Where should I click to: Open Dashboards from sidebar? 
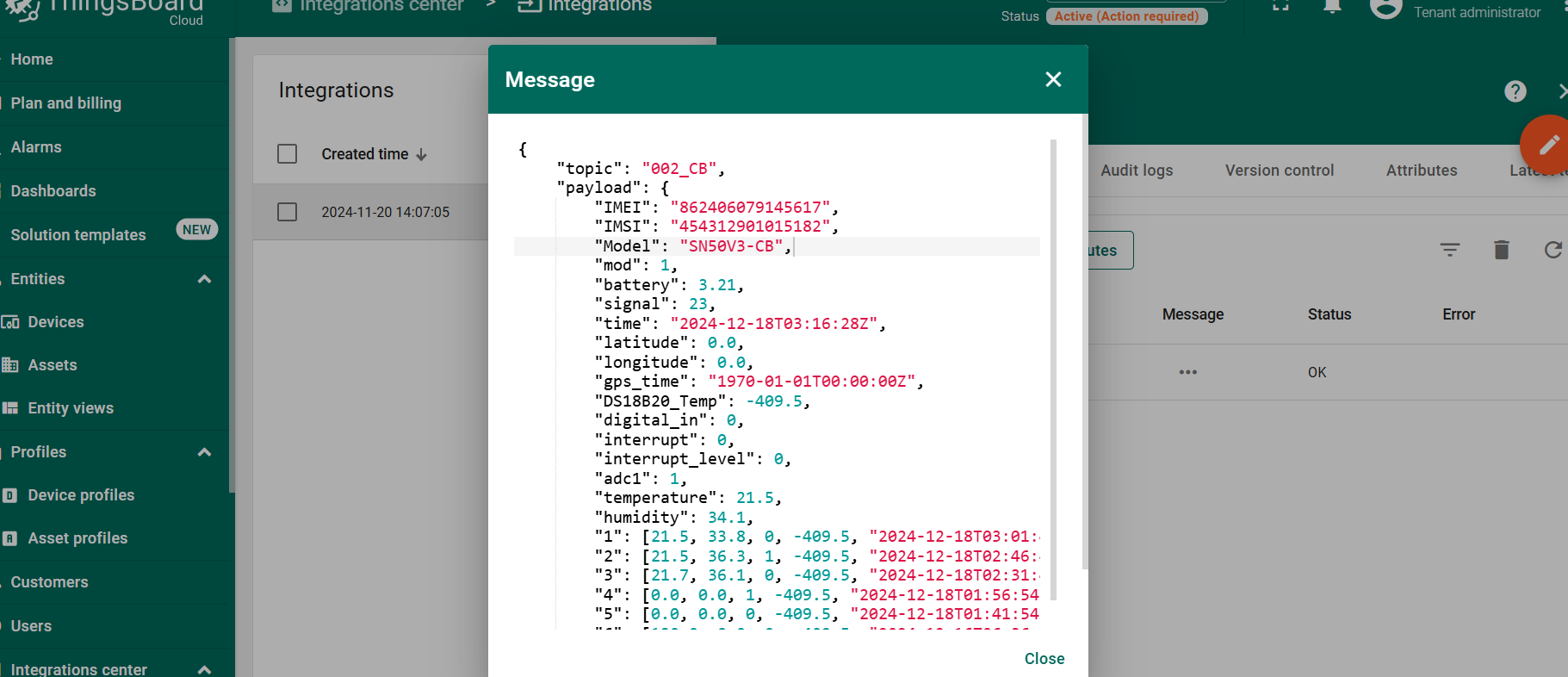tap(53, 191)
